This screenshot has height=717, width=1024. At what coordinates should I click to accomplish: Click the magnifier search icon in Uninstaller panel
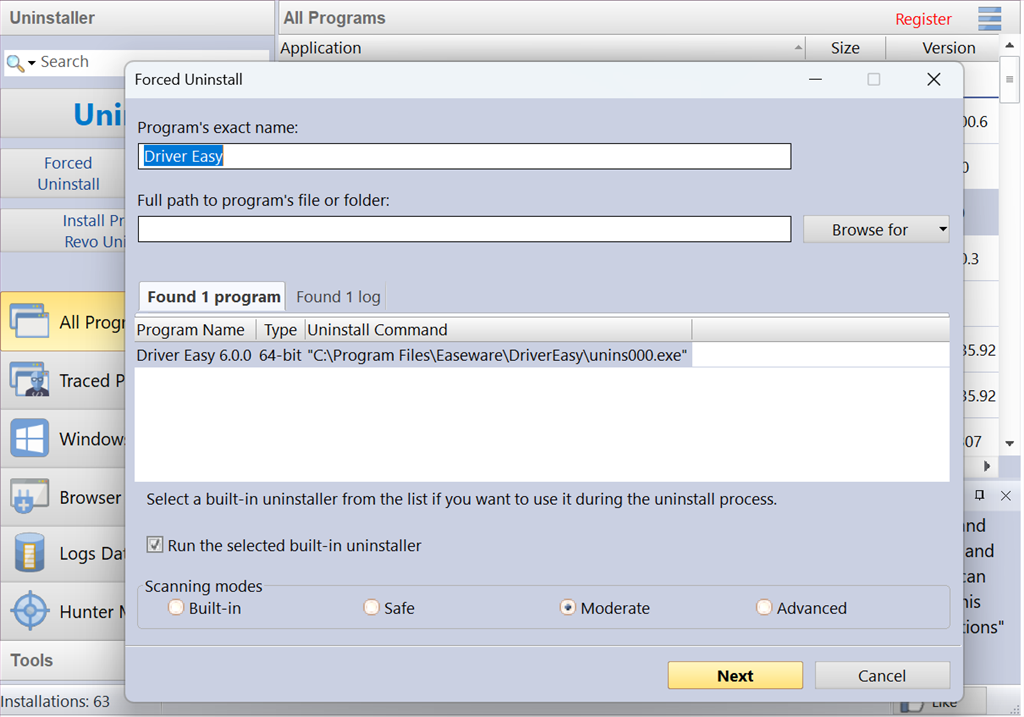[14, 63]
